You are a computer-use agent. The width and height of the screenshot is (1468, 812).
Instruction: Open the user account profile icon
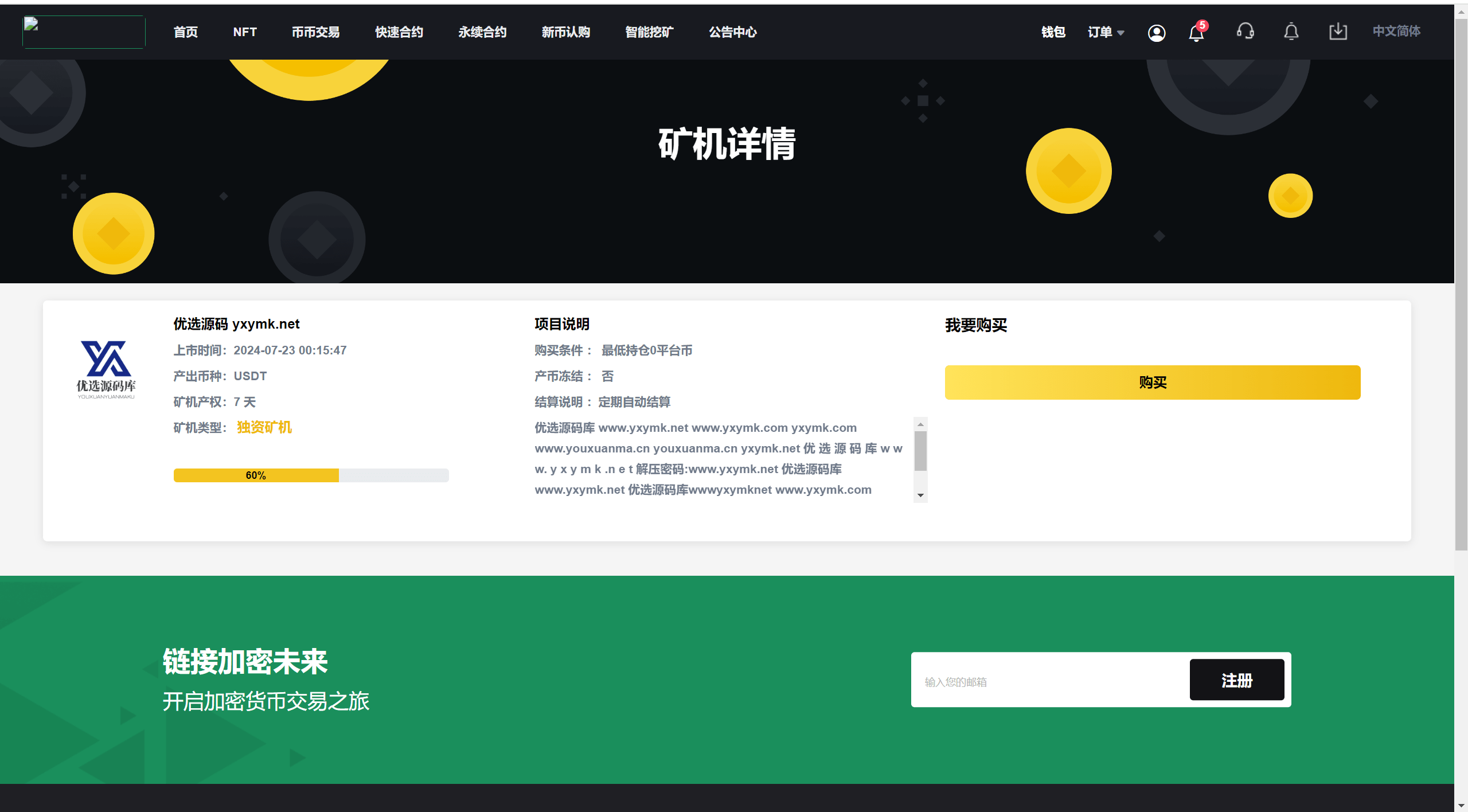click(1156, 33)
